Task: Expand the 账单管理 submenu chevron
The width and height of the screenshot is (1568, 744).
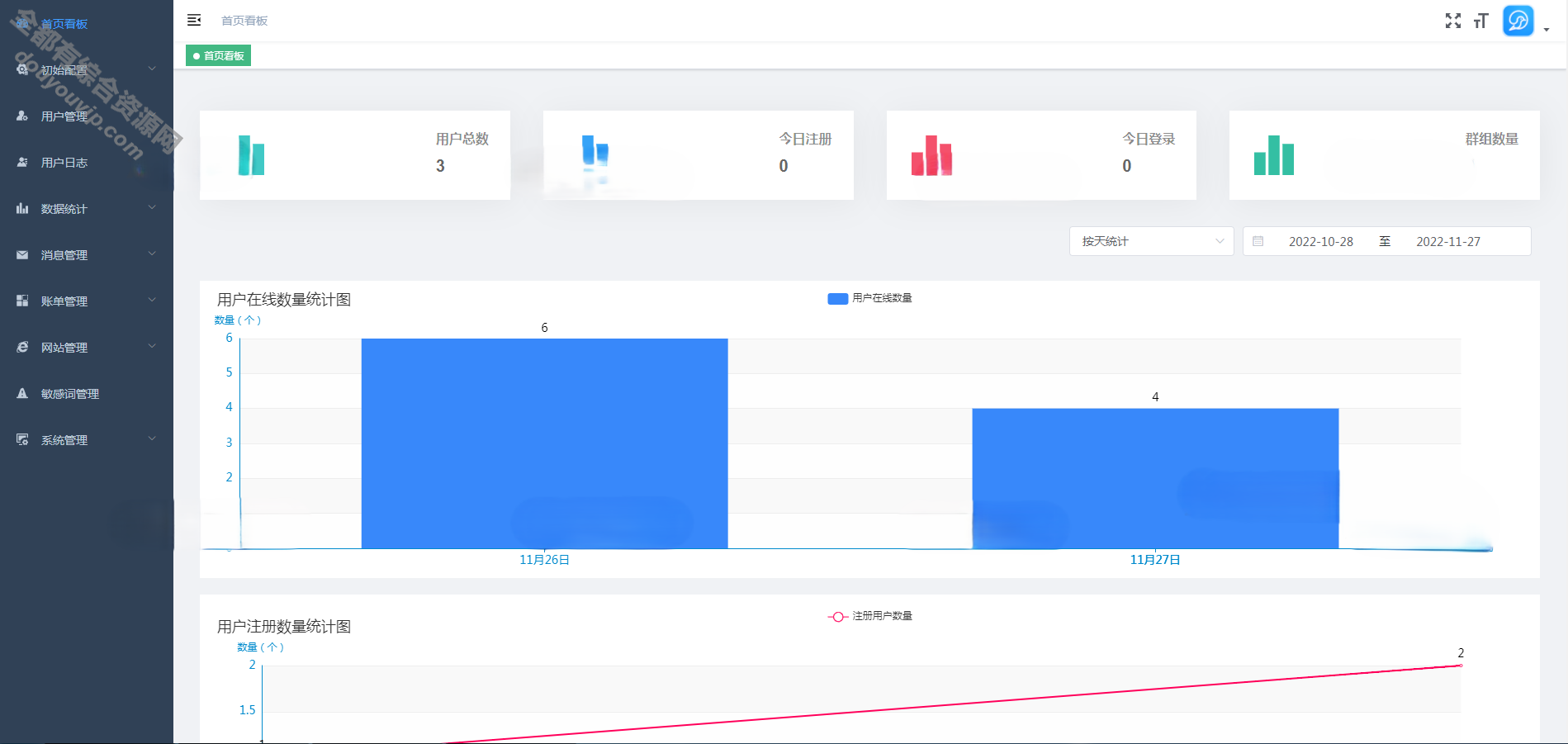Action: point(152,300)
